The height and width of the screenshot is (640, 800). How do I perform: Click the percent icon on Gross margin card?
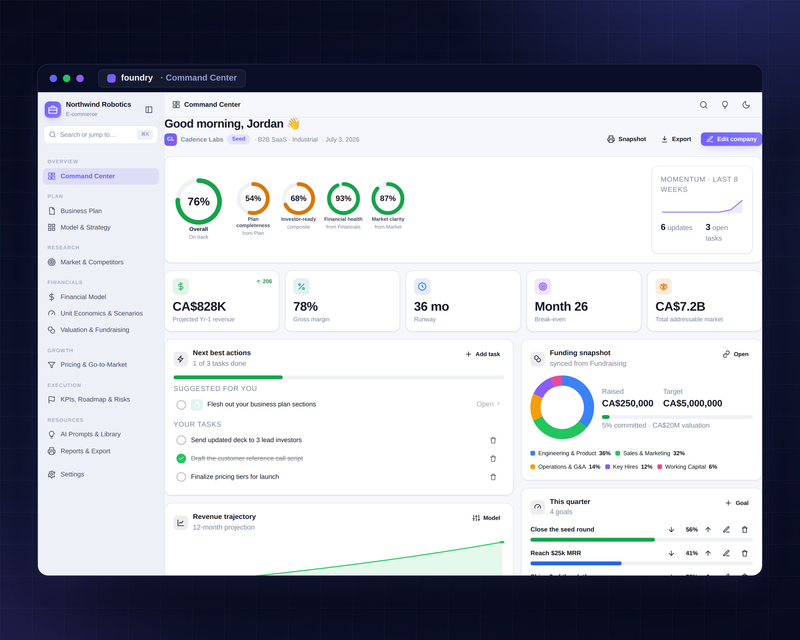tap(301, 287)
